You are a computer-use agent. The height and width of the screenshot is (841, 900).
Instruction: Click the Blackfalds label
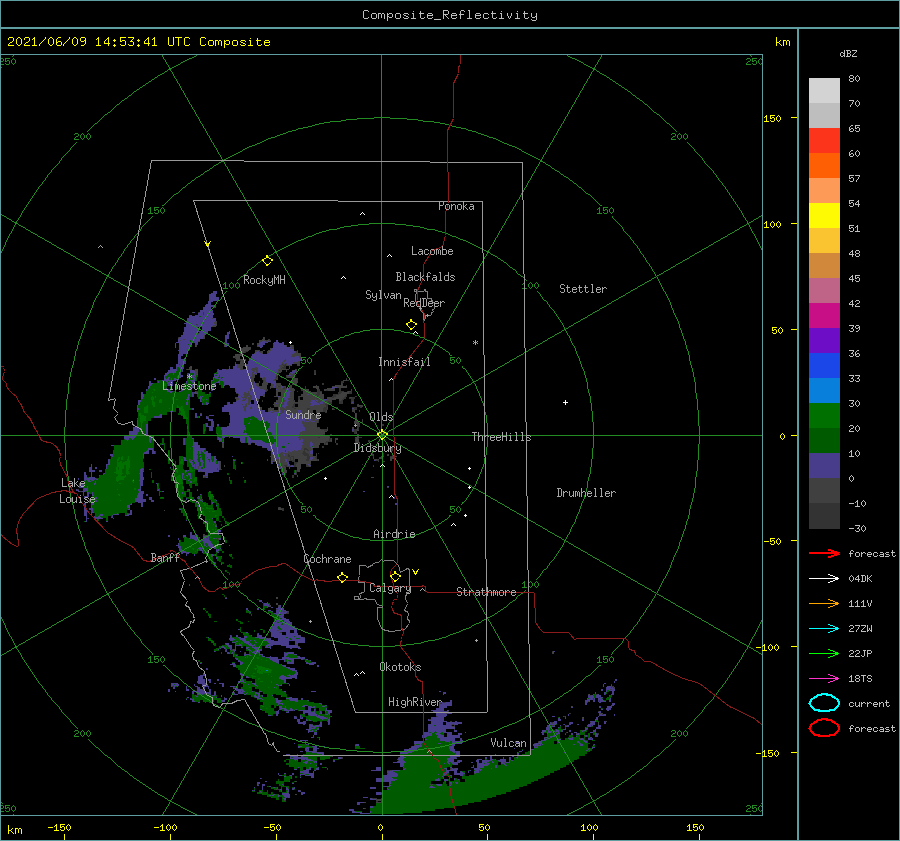425,277
